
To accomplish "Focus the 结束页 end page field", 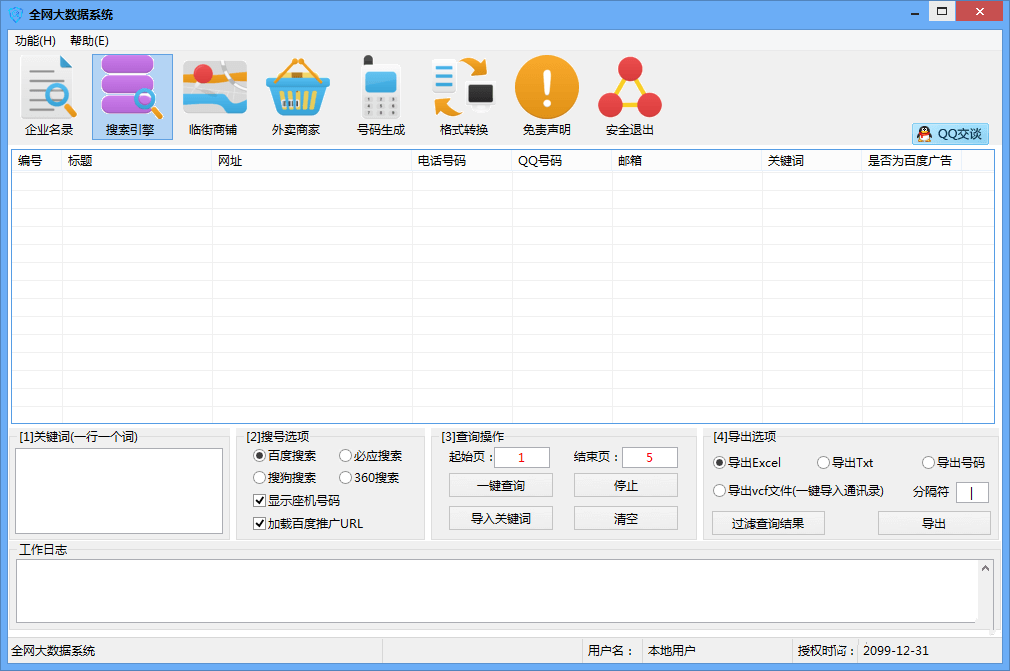I will point(649,457).
